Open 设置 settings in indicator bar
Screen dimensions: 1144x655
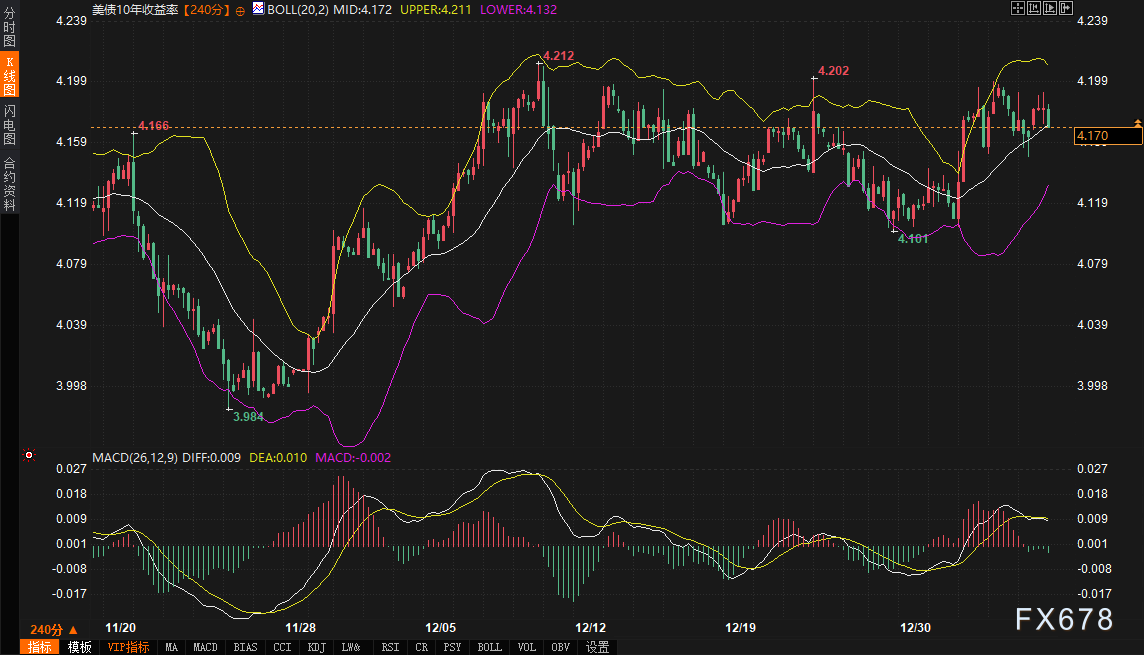(597, 647)
